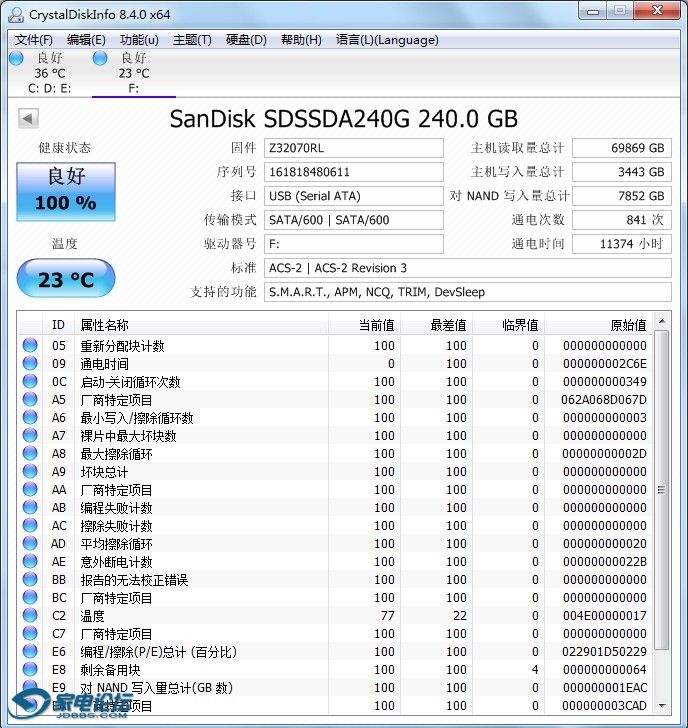This screenshot has width=688, height=728.
Task: Click raw value 062A068D067D in row A5
Action: pyautogui.click(x=604, y=399)
